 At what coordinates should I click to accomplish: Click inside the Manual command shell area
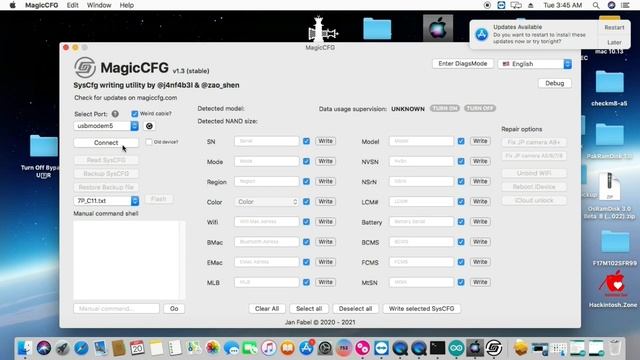pyautogui.click(x=129, y=260)
